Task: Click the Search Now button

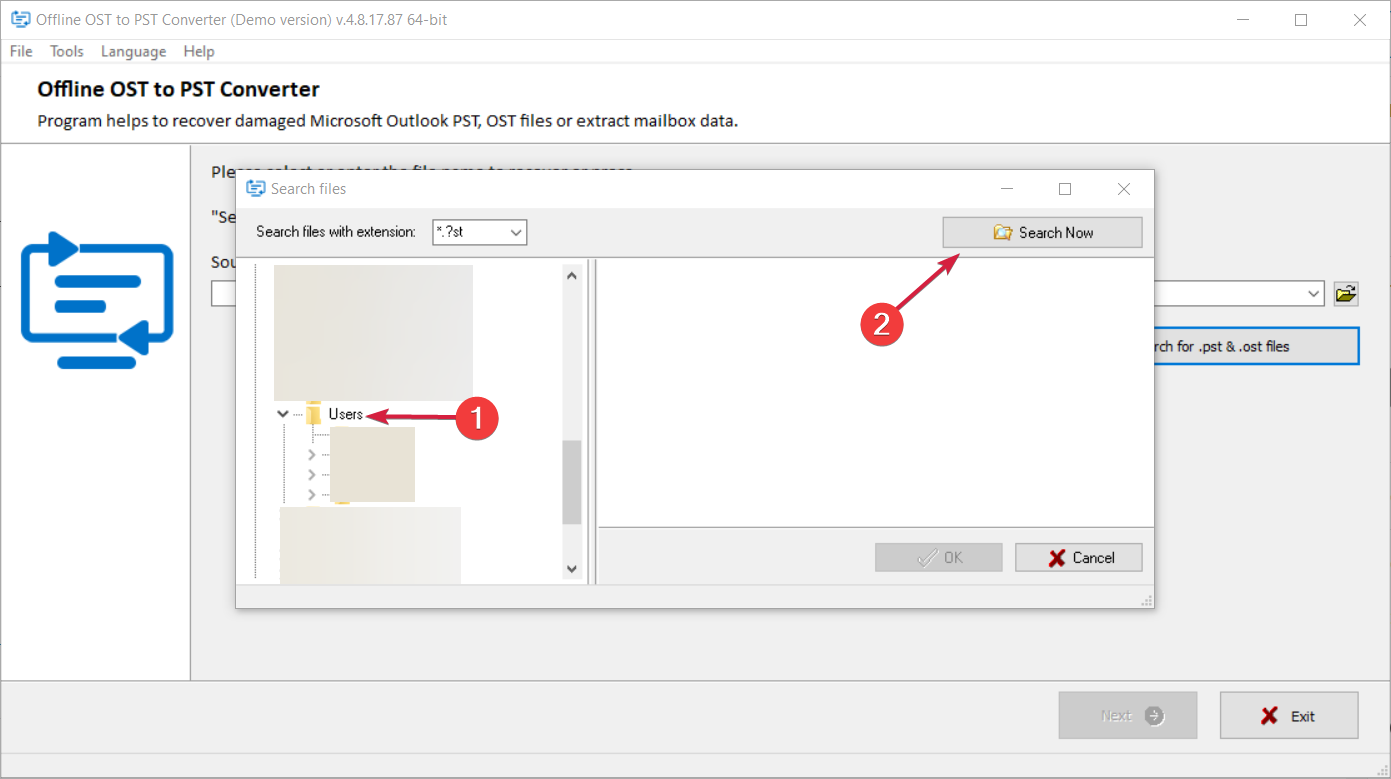Action: tap(1042, 232)
